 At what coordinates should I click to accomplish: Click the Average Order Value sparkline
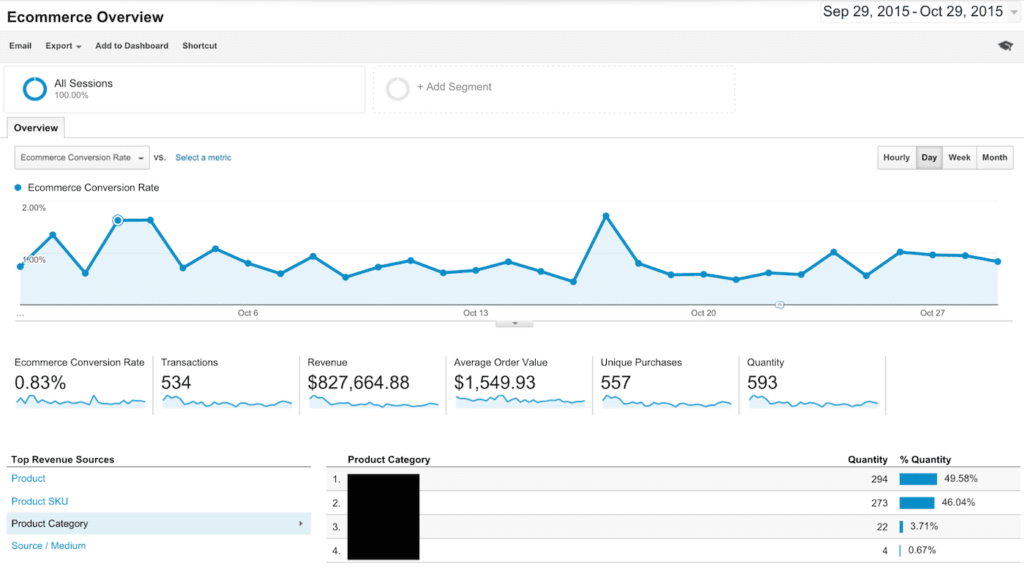[520, 401]
